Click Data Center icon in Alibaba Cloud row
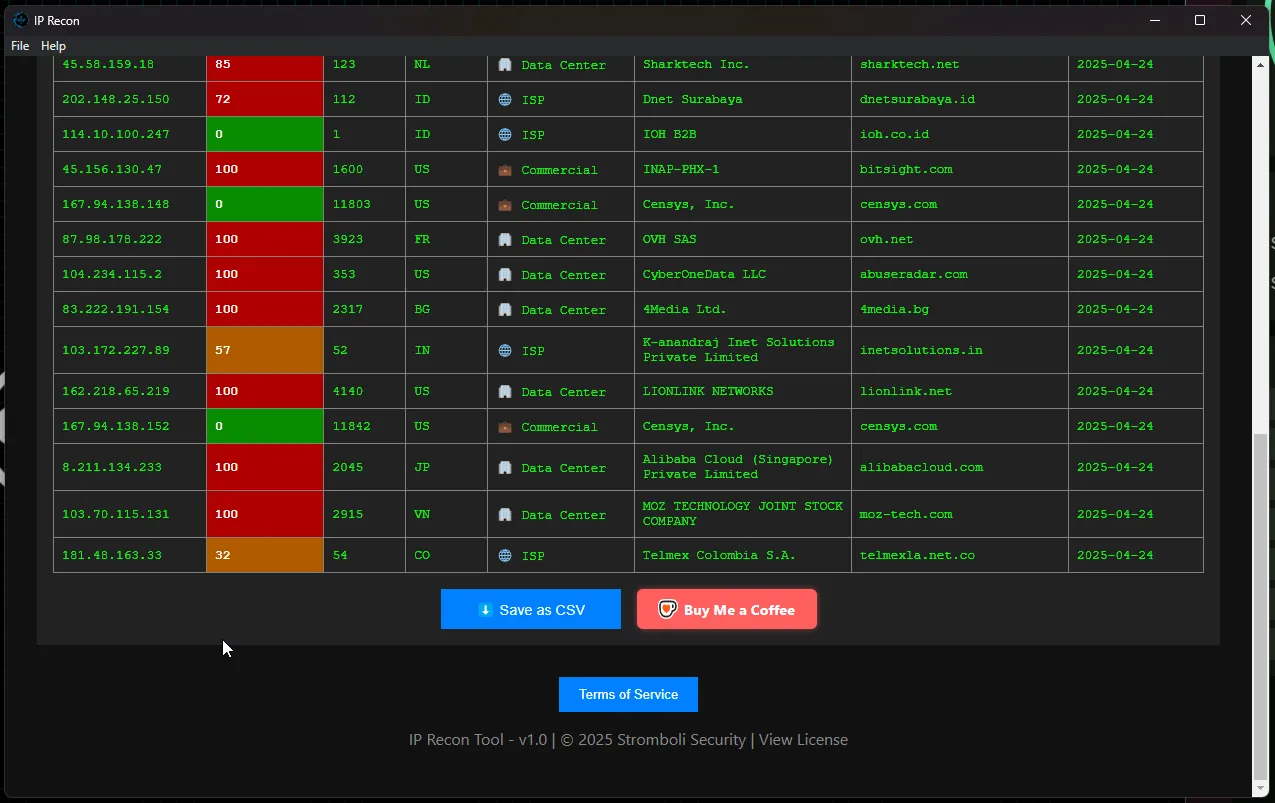 point(505,467)
